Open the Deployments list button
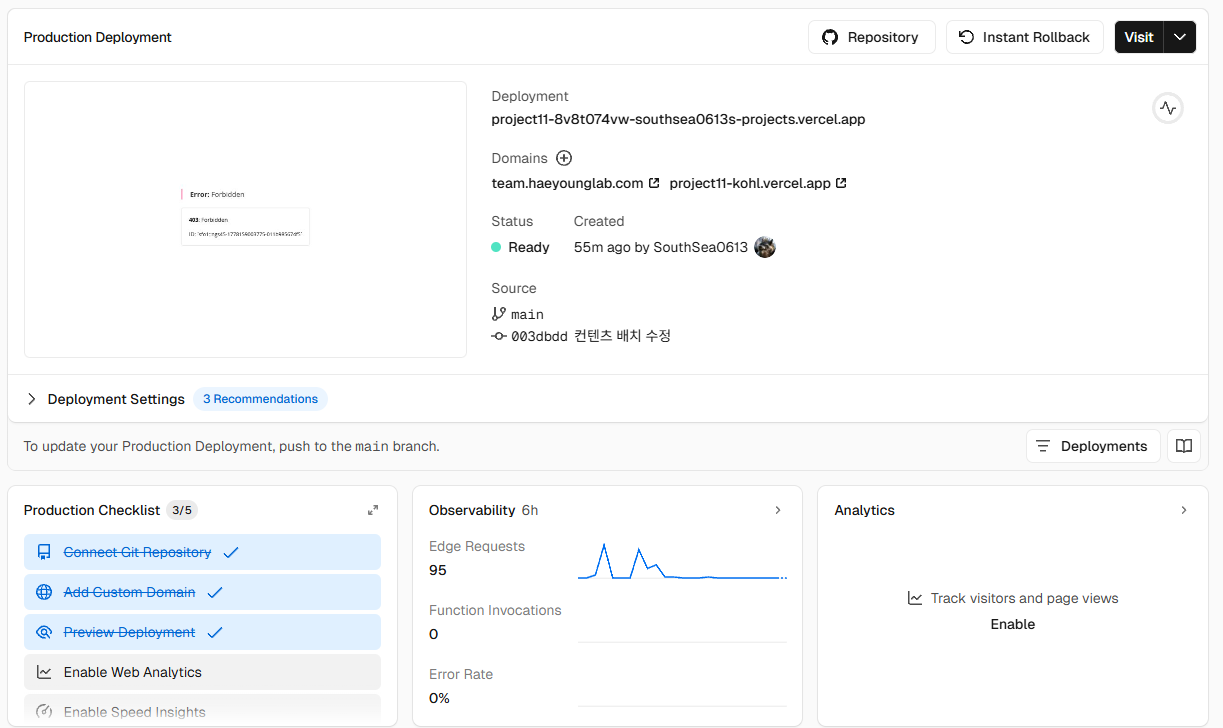Image resolution: width=1223 pixels, height=728 pixels. coord(1093,446)
